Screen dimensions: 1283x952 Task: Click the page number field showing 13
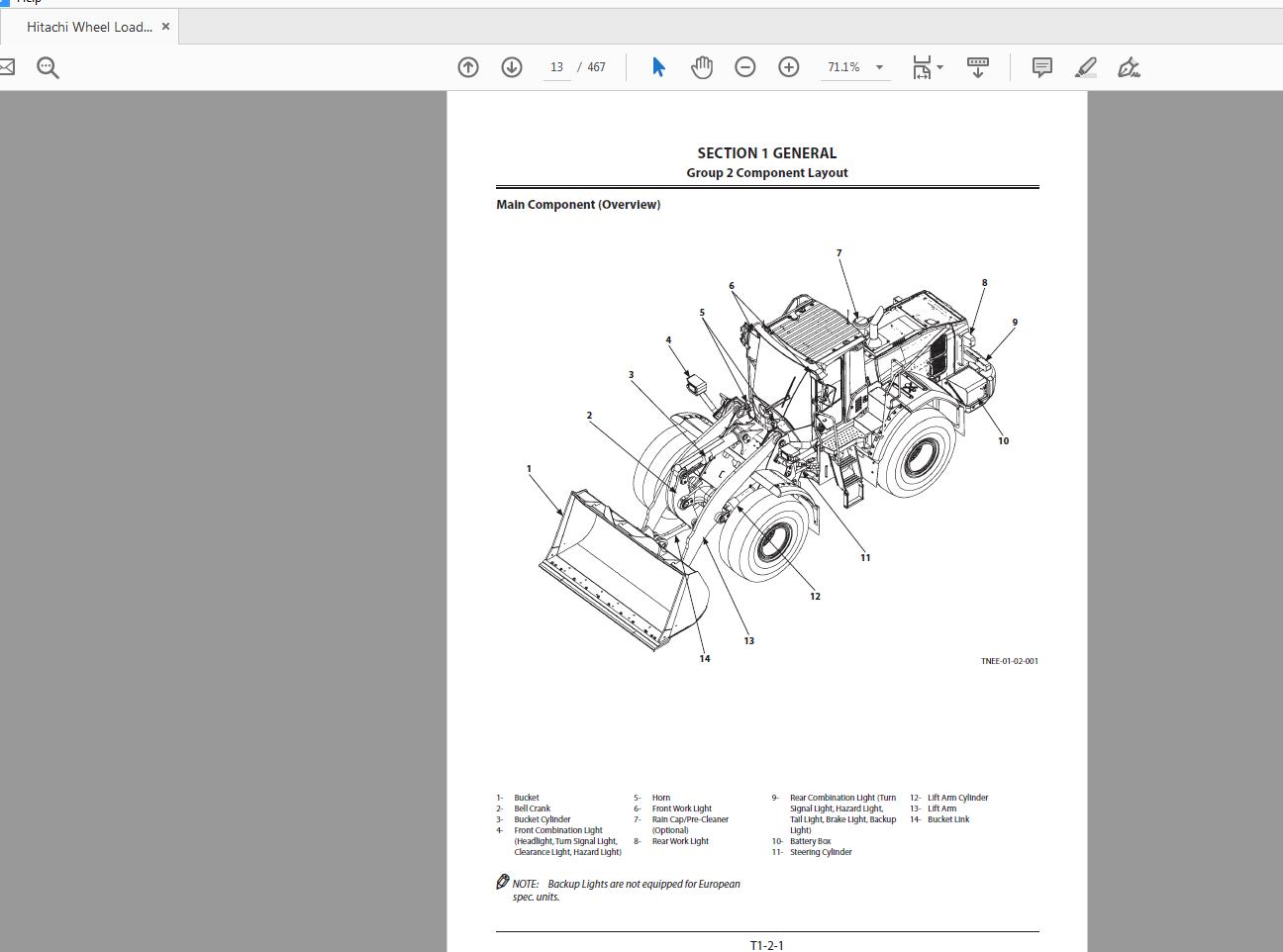tap(556, 67)
